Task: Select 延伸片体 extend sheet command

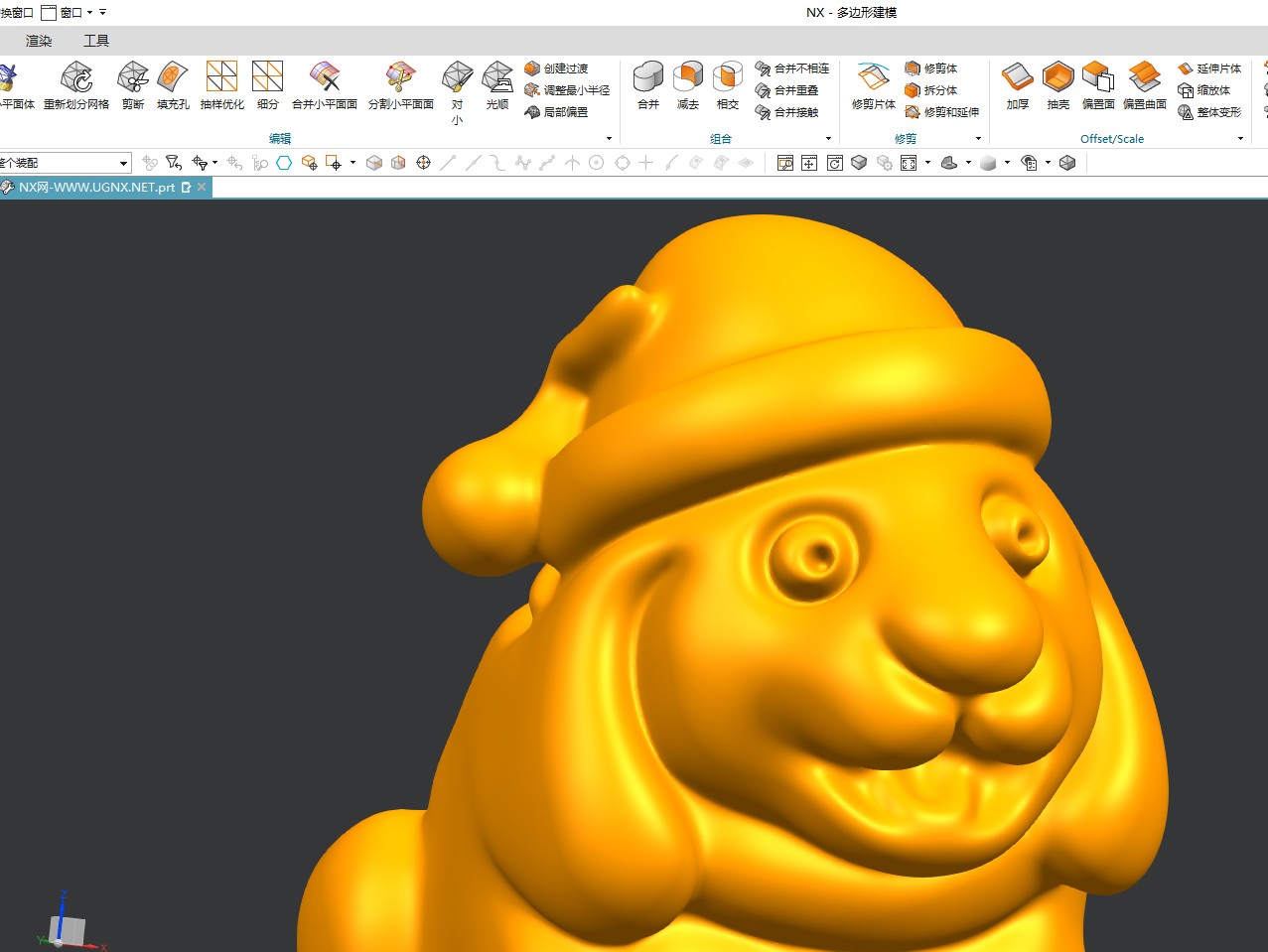Action: [x=1209, y=68]
